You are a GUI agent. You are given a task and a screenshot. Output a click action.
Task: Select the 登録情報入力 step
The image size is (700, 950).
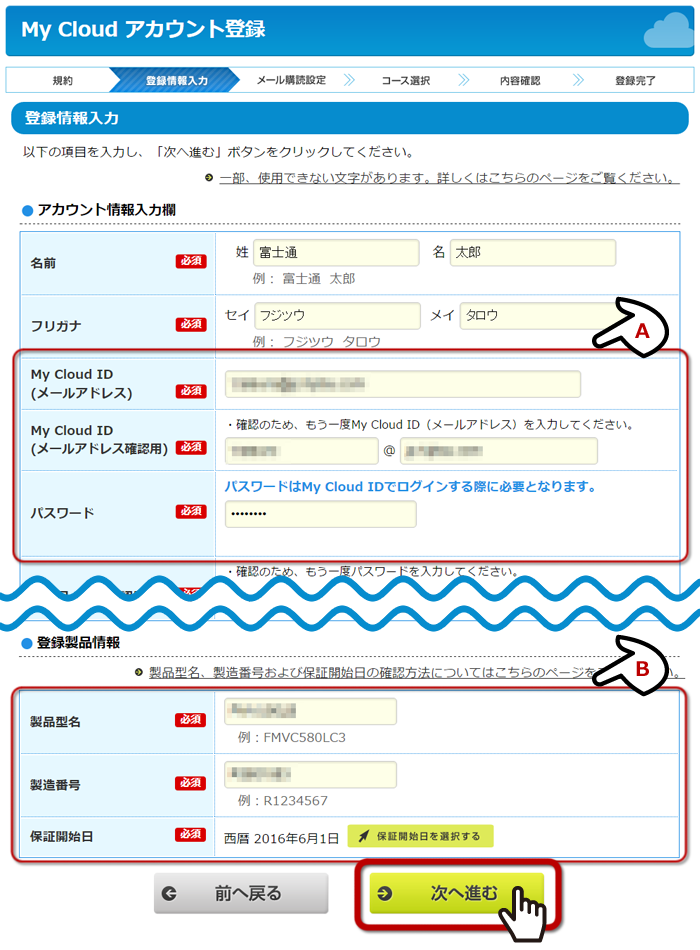coord(176,80)
